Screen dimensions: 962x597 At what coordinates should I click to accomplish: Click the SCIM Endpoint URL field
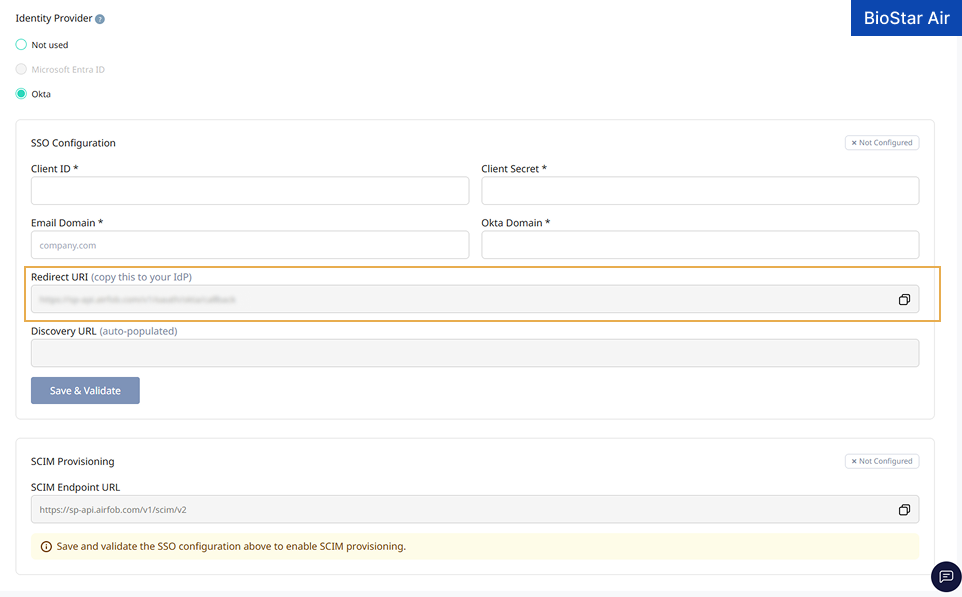pos(475,509)
